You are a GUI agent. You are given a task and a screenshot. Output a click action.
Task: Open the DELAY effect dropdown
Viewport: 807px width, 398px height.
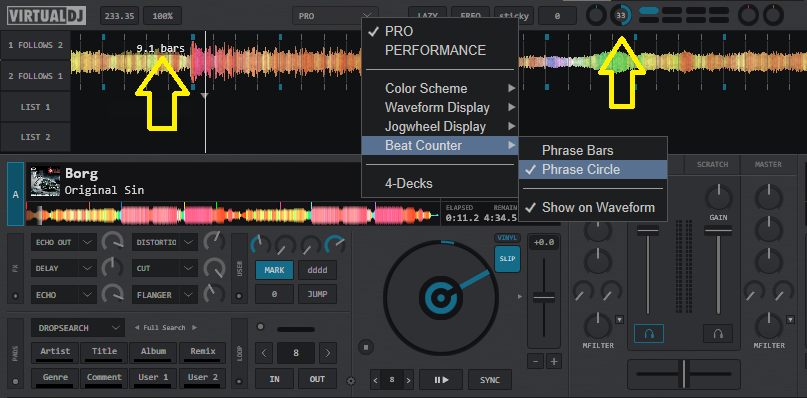[88, 268]
